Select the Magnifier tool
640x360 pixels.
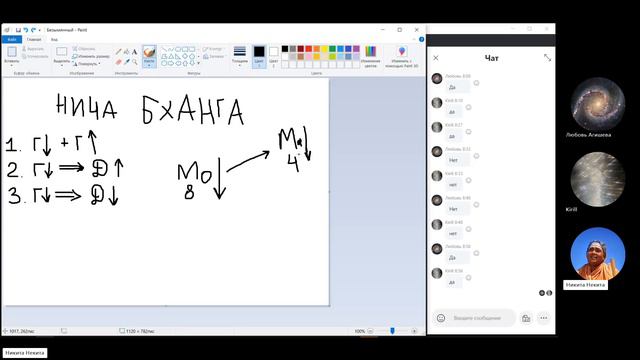tap(134, 62)
